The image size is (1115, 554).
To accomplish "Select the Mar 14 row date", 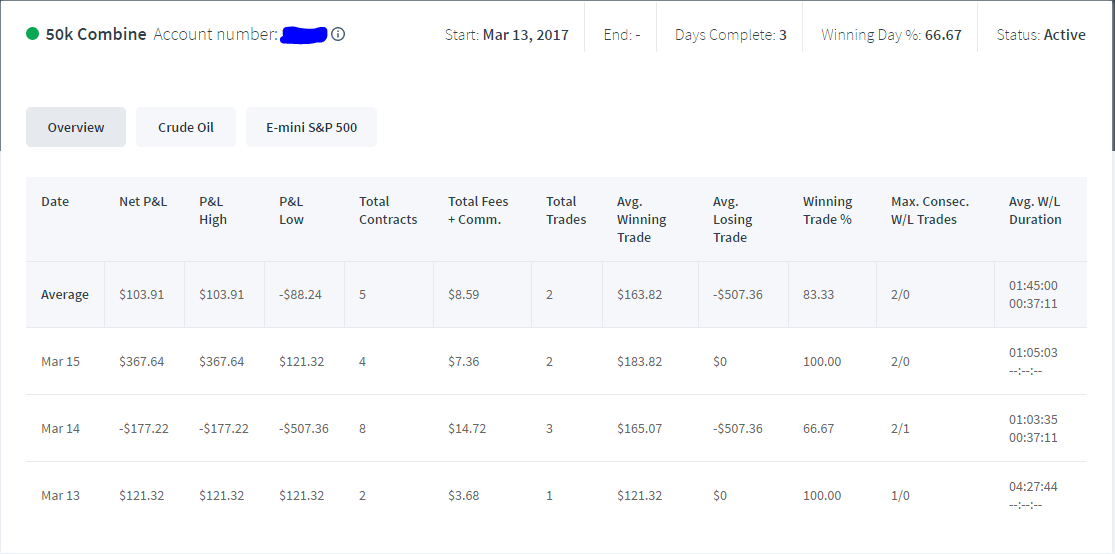I will 60,428.
